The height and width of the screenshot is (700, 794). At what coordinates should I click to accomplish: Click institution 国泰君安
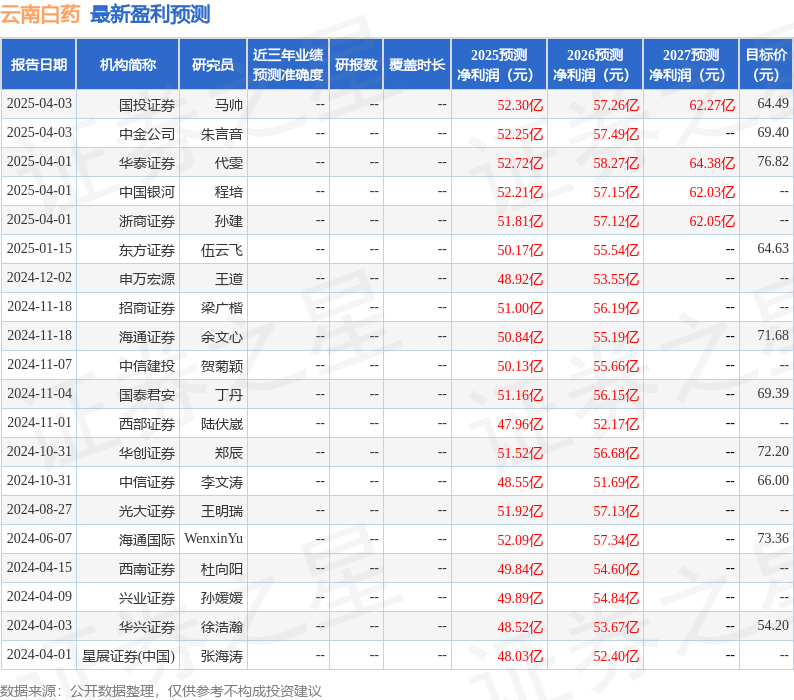(x=147, y=395)
